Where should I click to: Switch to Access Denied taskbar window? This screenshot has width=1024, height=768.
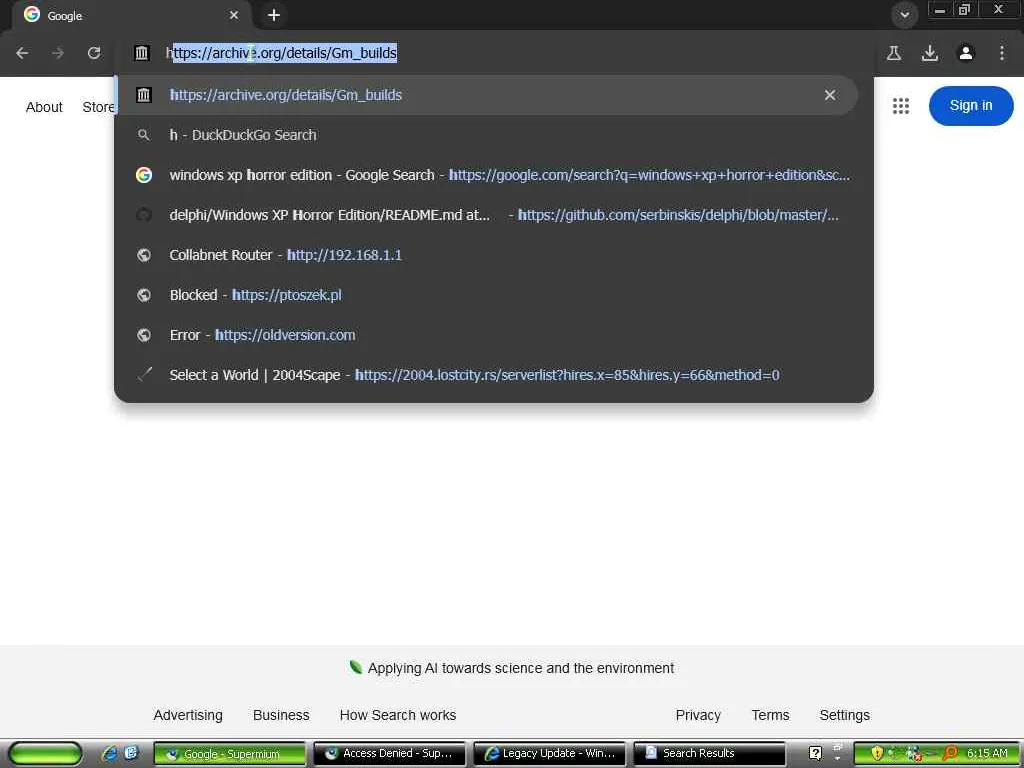[389, 754]
